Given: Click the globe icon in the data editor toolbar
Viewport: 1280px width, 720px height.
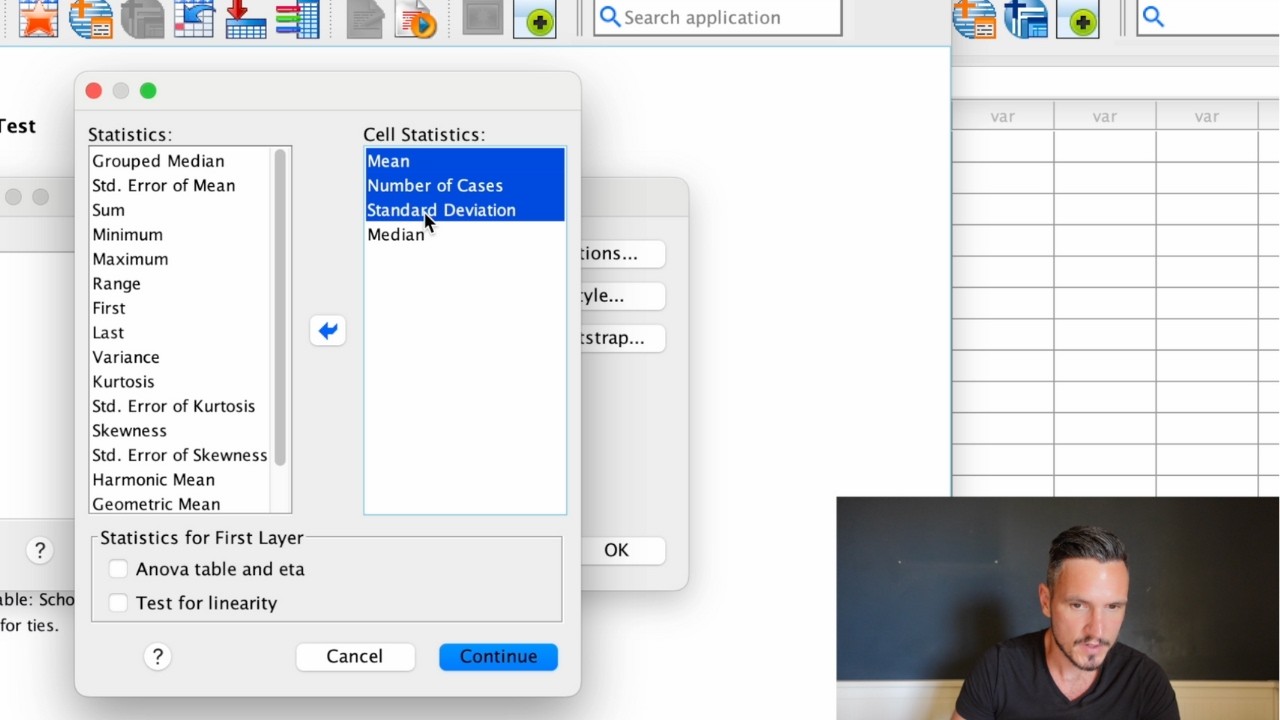Looking at the screenshot, I should (973, 18).
